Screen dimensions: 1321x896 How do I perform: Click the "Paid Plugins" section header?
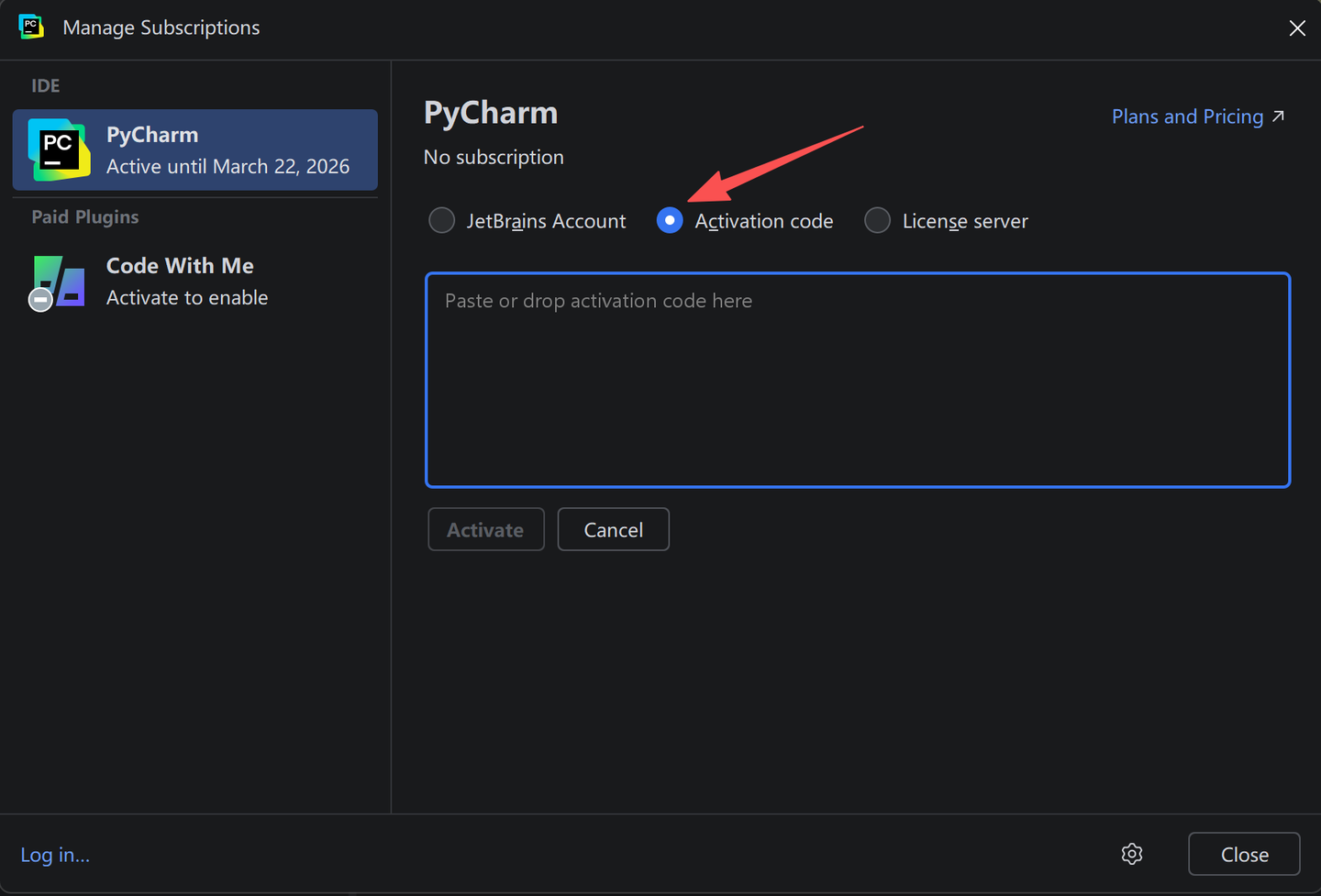tap(85, 216)
